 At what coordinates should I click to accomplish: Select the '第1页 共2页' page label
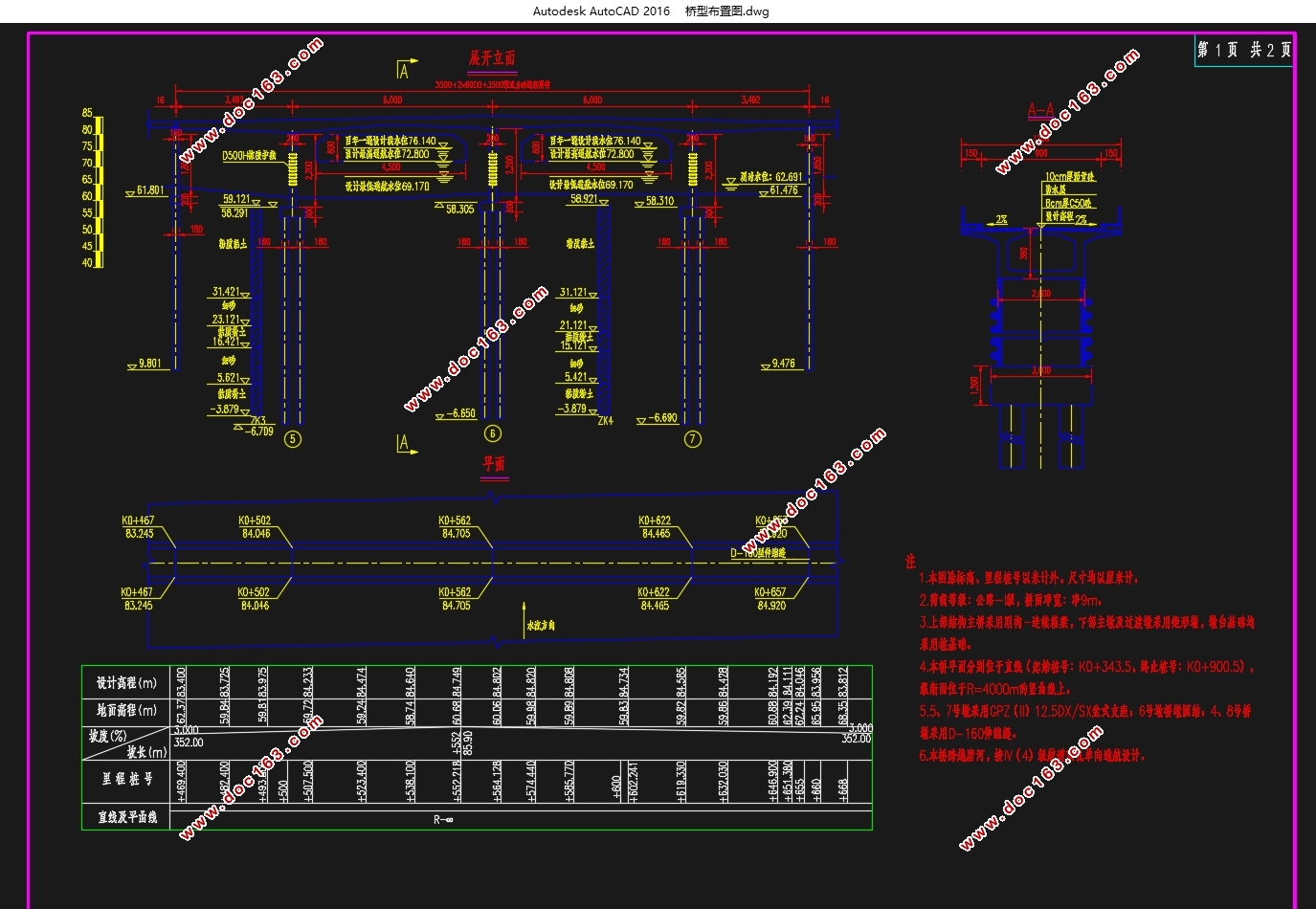[x=1243, y=50]
